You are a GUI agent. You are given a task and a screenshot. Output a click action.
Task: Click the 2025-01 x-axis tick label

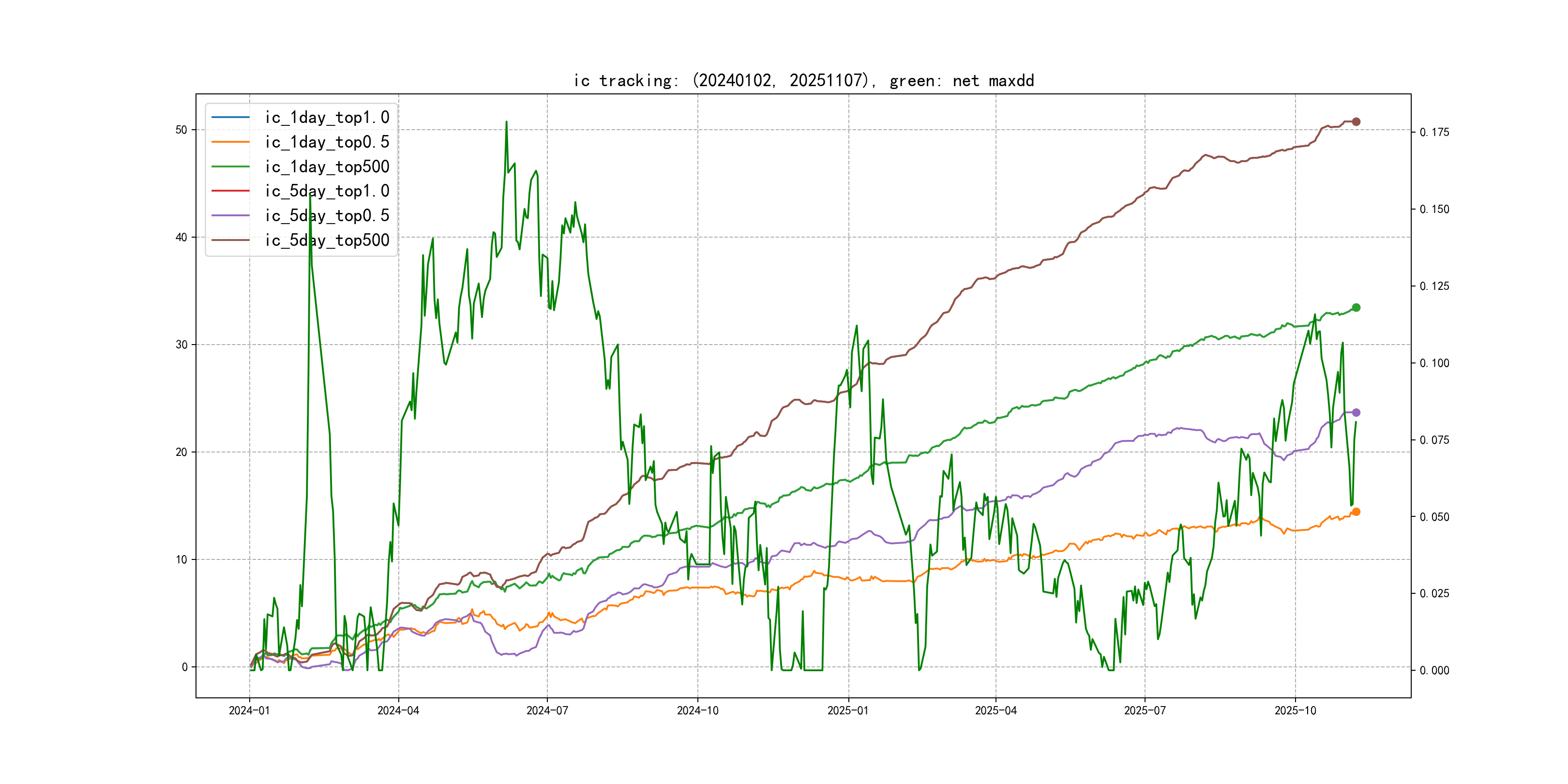pos(848,710)
